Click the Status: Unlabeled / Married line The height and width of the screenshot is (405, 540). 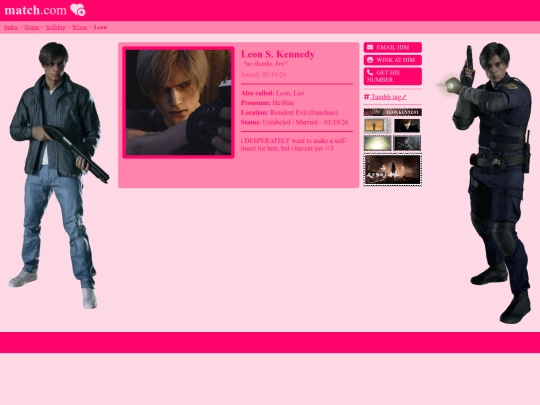(x=295, y=122)
